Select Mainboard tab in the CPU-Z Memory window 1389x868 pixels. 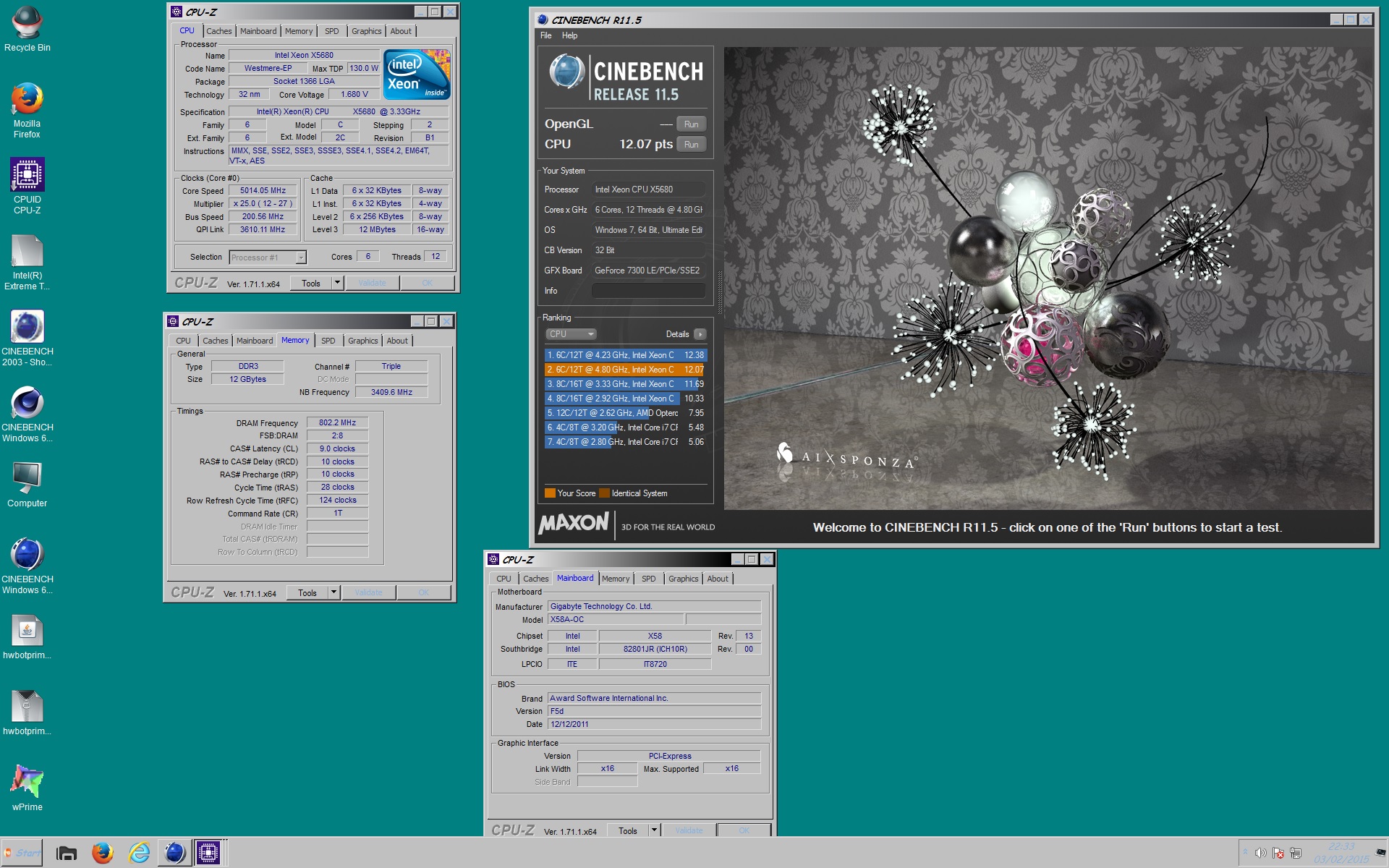pos(255,341)
